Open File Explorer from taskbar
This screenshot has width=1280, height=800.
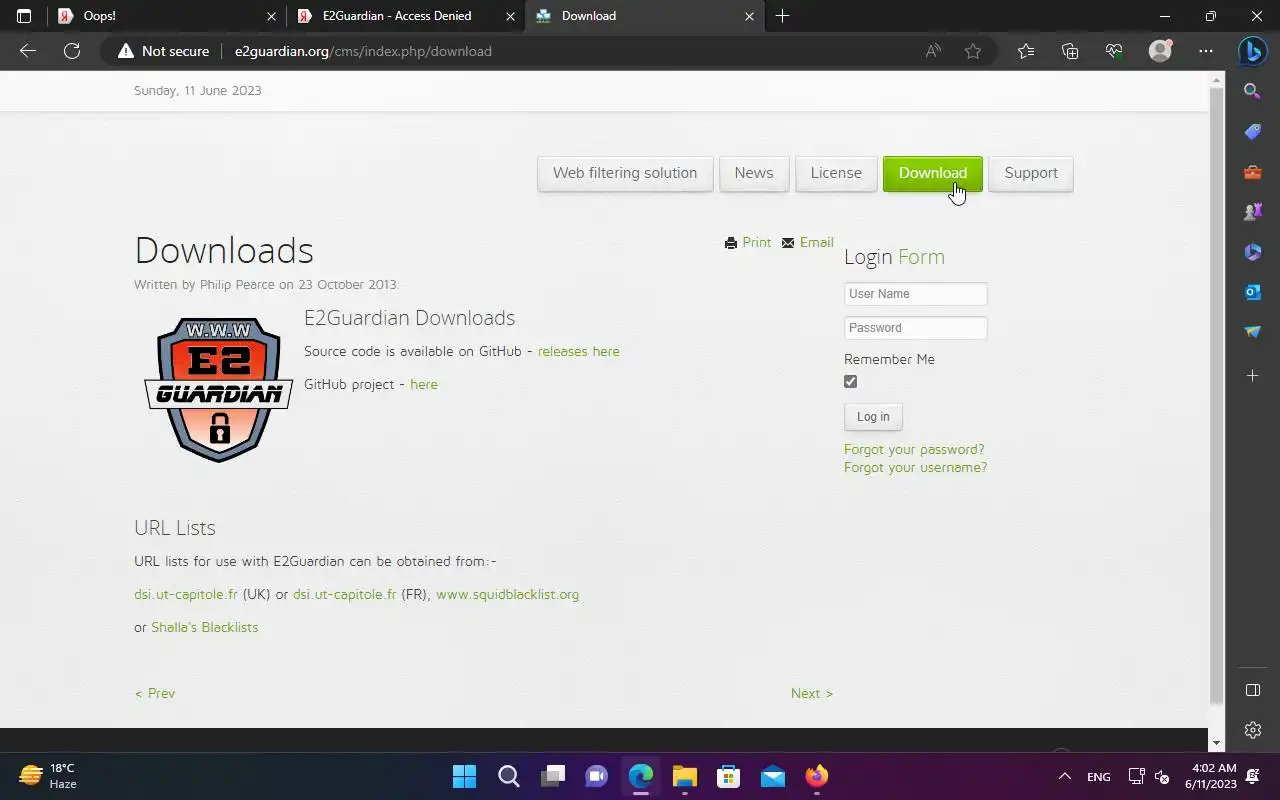coord(685,776)
